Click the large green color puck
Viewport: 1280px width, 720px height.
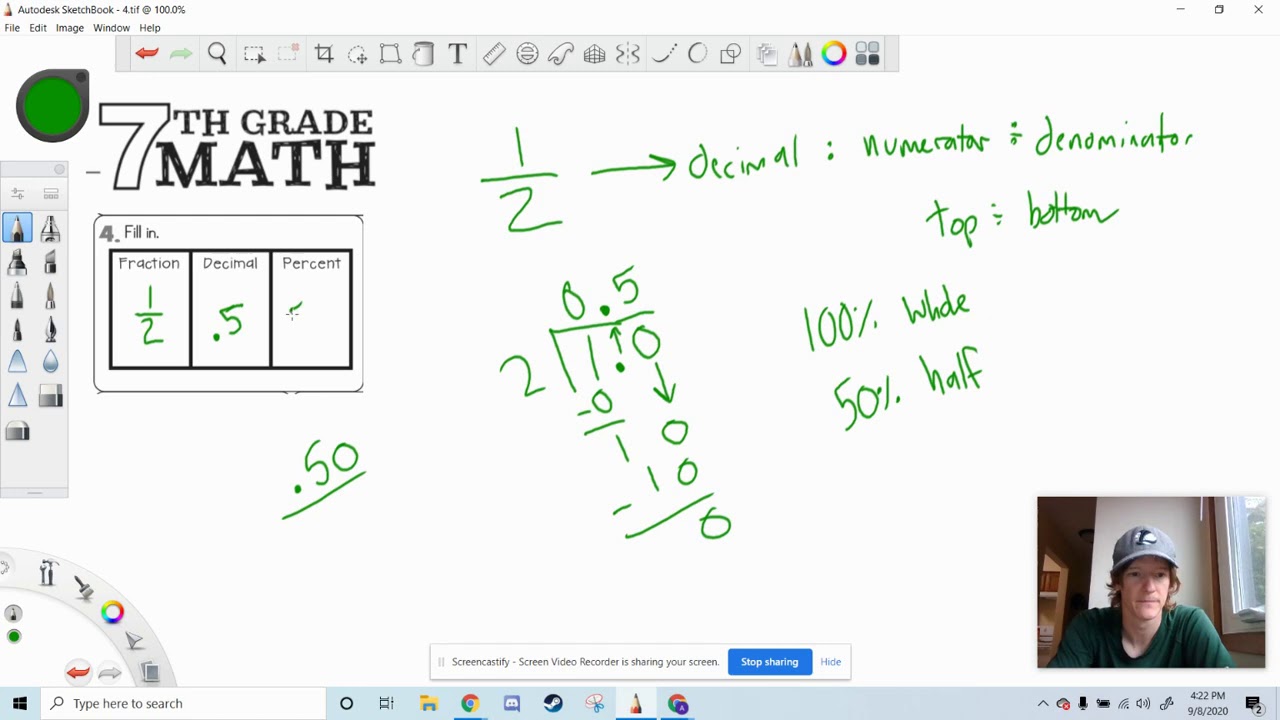click(52, 105)
